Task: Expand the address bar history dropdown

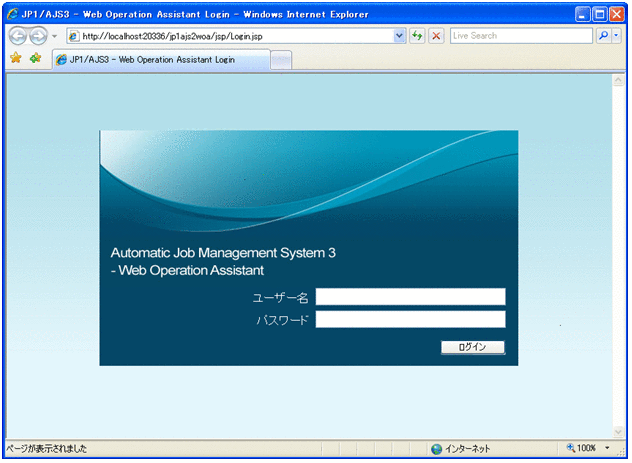Action: pyautogui.click(x=399, y=36)
